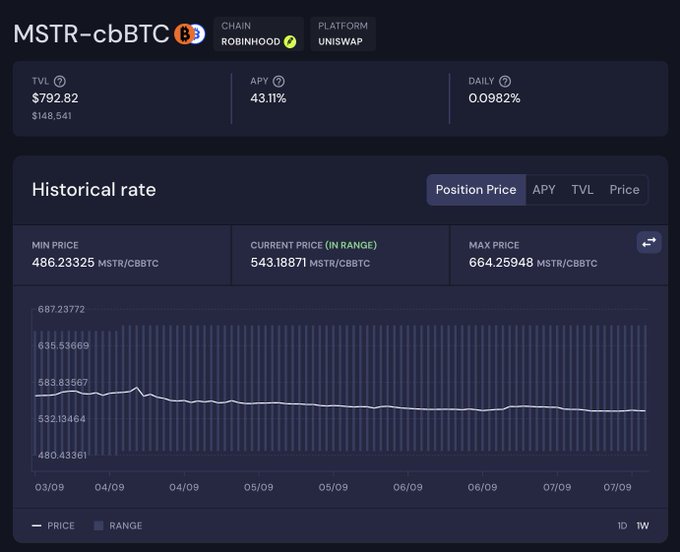Click the y-axis label 635.53669
Viewport: 680px width, 552px height.
pos(63,346)
